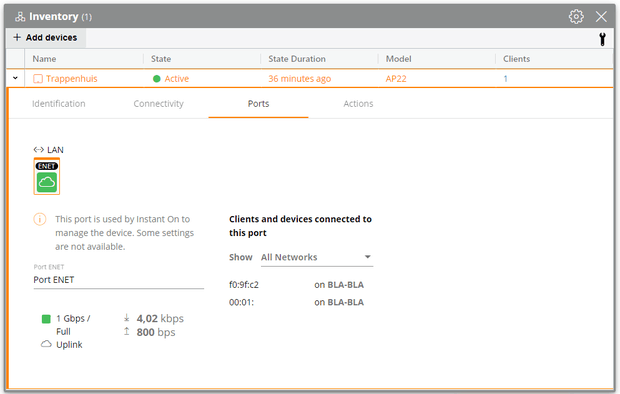Click the Uplink label text
Viewport: 620px width, 394px height.
click(x=69, y=345)
